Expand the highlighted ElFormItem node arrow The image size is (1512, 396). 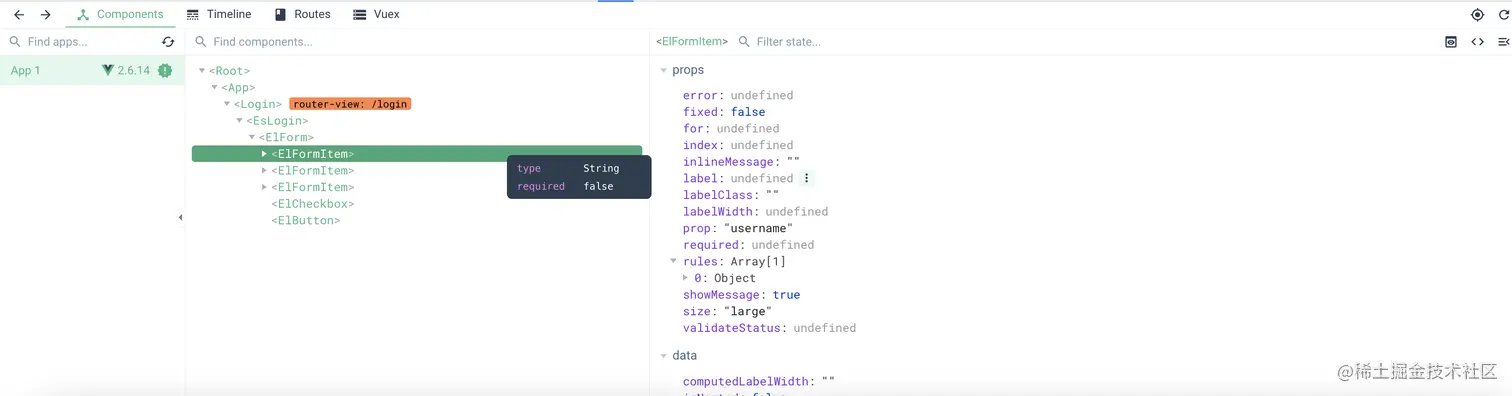[x=264, y=154]
